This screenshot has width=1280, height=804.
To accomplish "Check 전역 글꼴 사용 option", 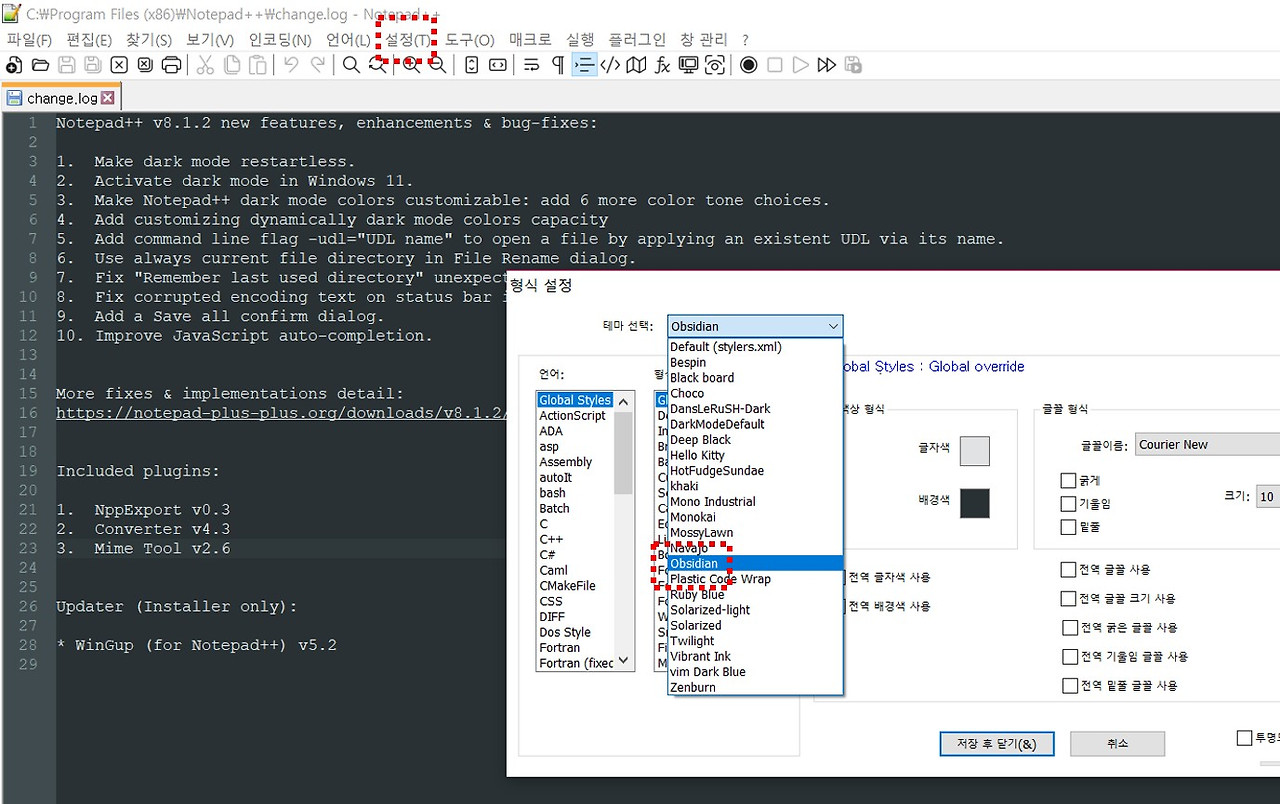I will tap(1068, 570).
